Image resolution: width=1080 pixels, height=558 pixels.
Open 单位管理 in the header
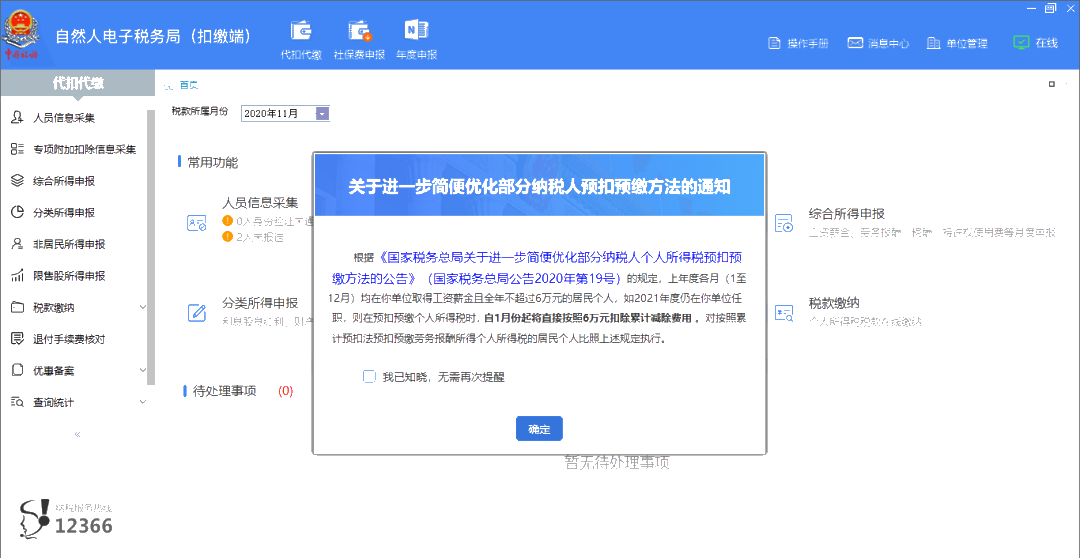(x=957, y=43)
